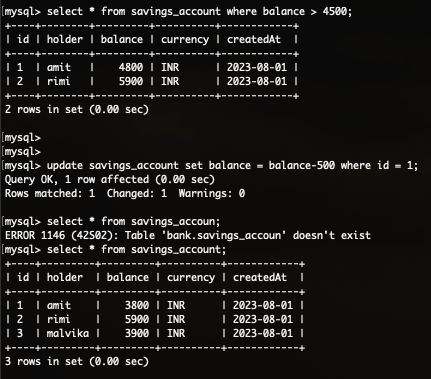Click the createdAt header in second table
431x379 pixels.
[260, 278]
